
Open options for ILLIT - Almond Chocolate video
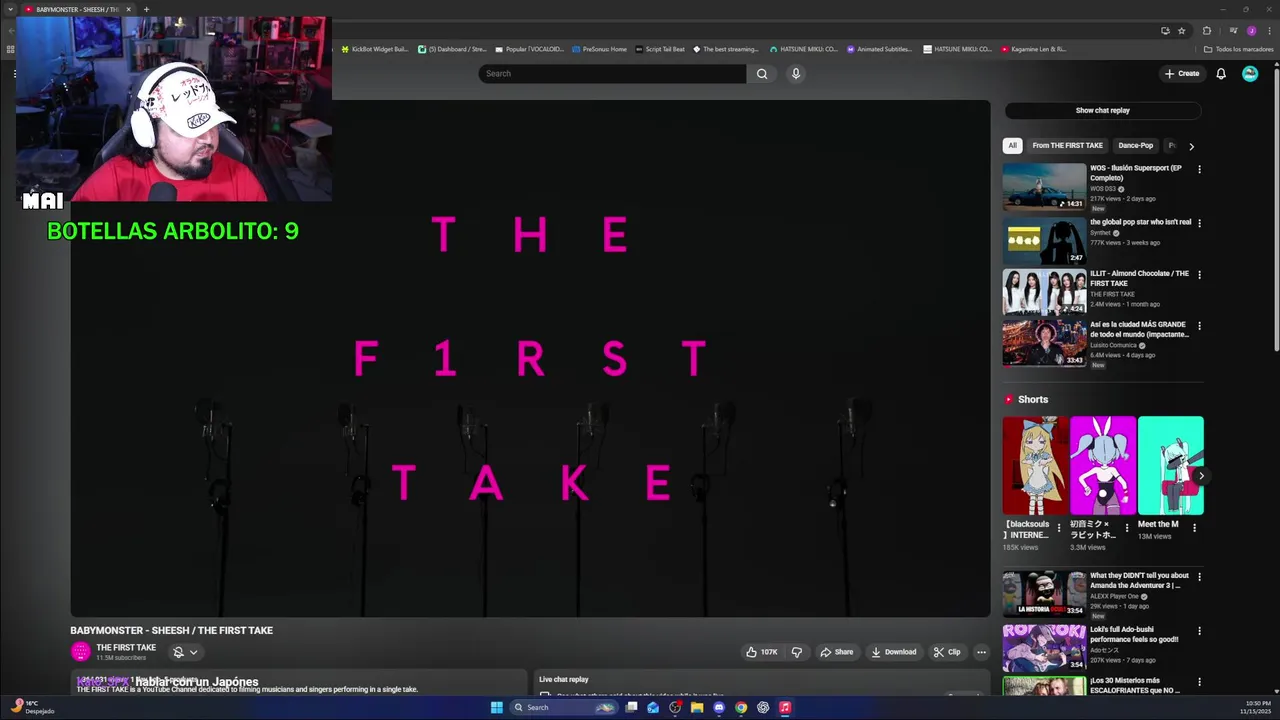1199,275
